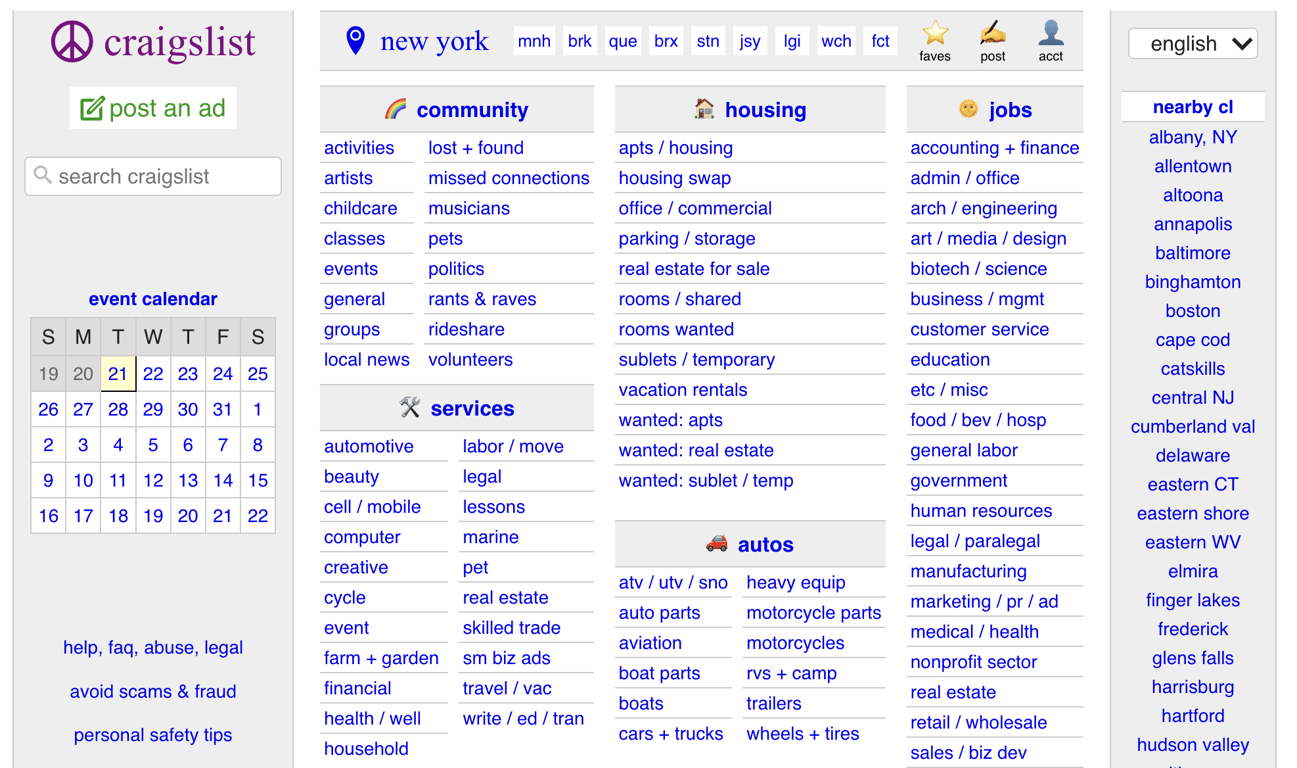Open art / media / design jobs

(x=988, y=238)
